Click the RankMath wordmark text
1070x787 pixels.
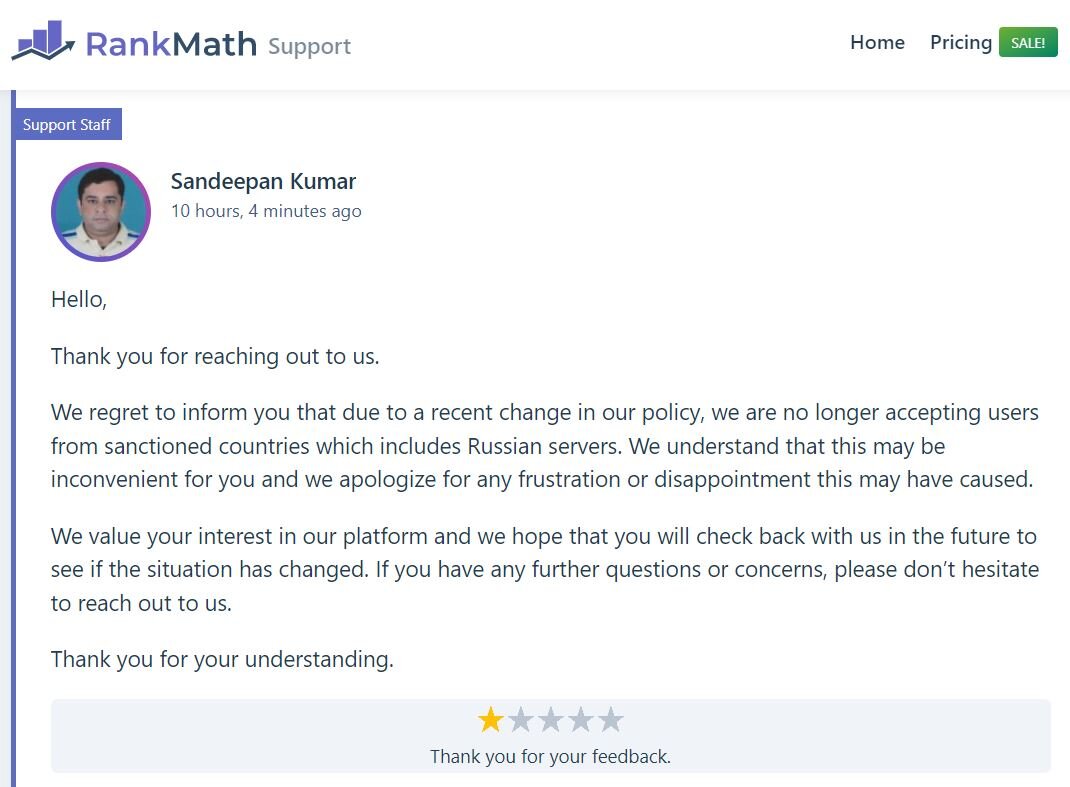tap(170, 44)
